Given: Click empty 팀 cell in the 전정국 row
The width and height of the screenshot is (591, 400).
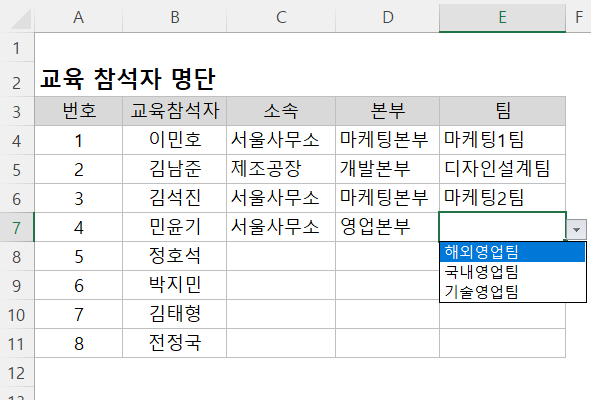Looking at the screenshot, I should (x=502, y=343).
